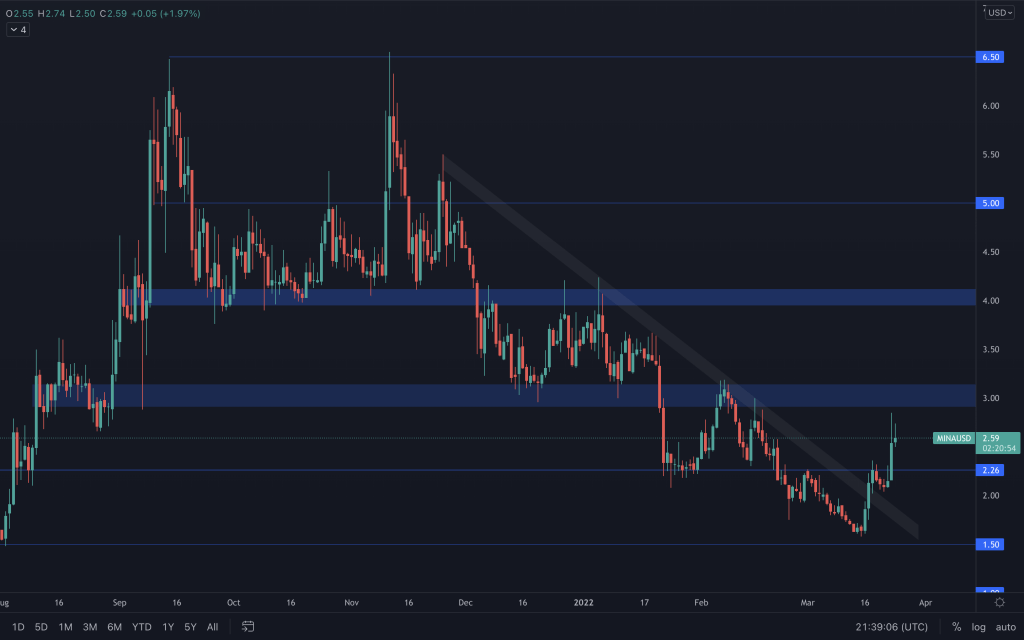Click the Sep date axis label
Screen dimensions: 1024x640
(x=119, y=603)
